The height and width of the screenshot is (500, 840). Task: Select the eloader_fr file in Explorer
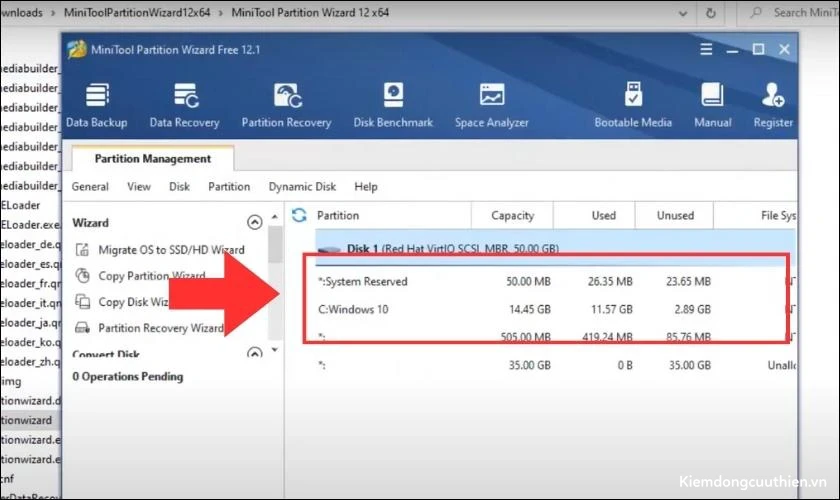pos(31,283)
